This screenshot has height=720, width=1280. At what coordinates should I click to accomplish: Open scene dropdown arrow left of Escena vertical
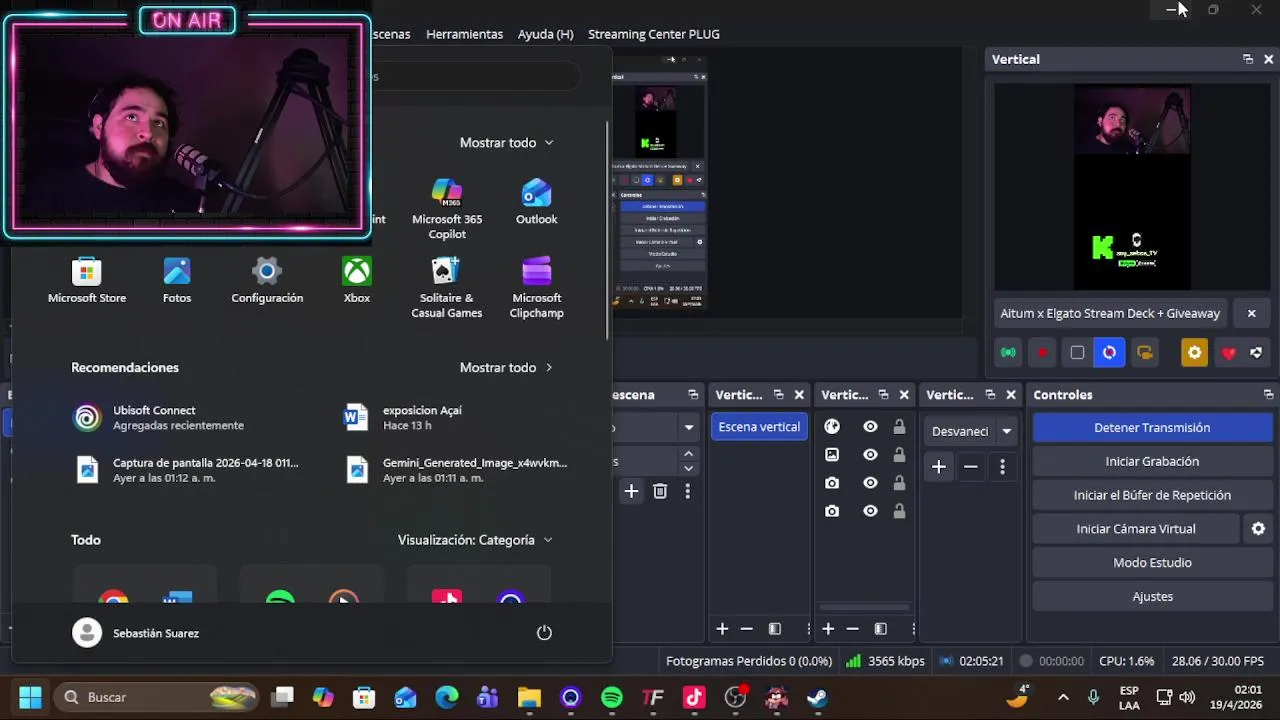pos(689,427)
